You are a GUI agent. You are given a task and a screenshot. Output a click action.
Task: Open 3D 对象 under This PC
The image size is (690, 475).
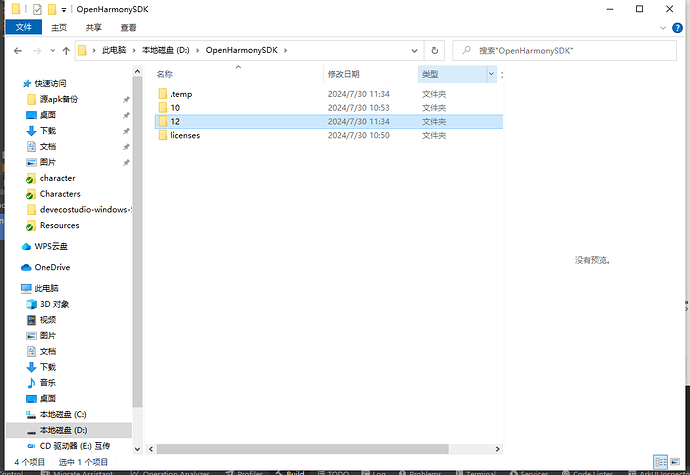tap(54, 304)
